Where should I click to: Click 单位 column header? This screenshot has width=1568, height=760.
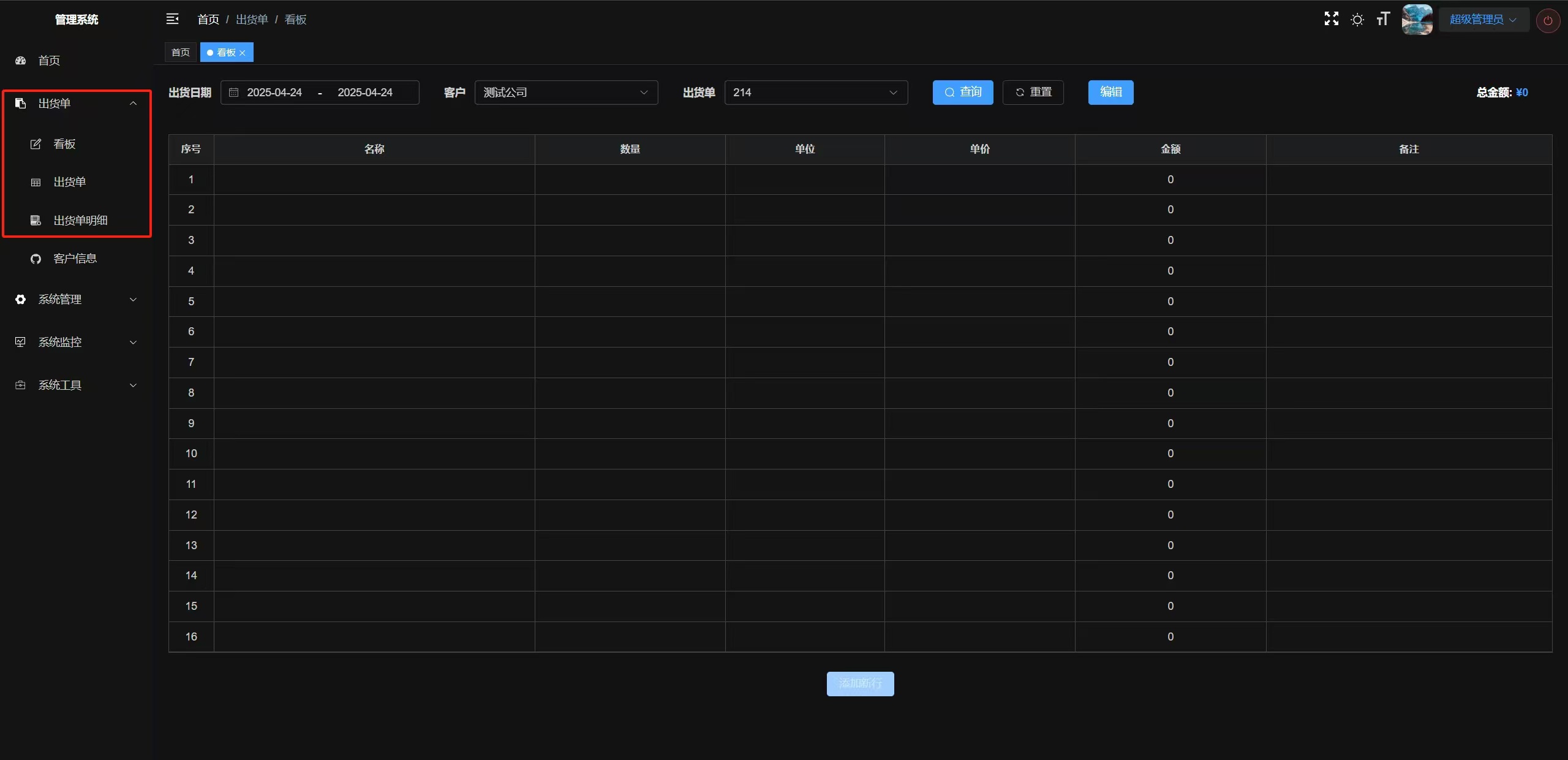point(805,149)
